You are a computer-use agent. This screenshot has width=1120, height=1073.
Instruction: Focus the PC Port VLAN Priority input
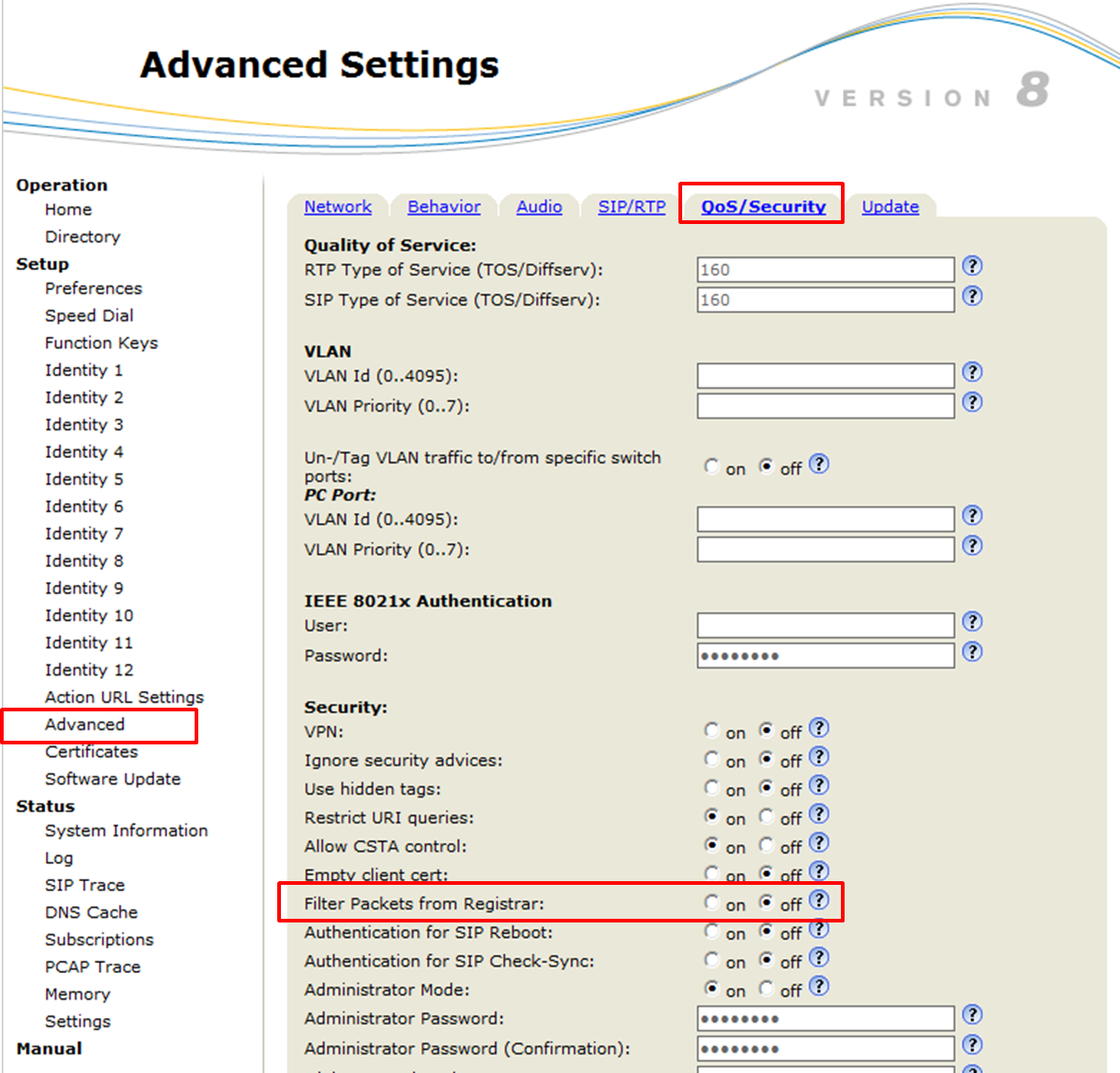point(825,550)
